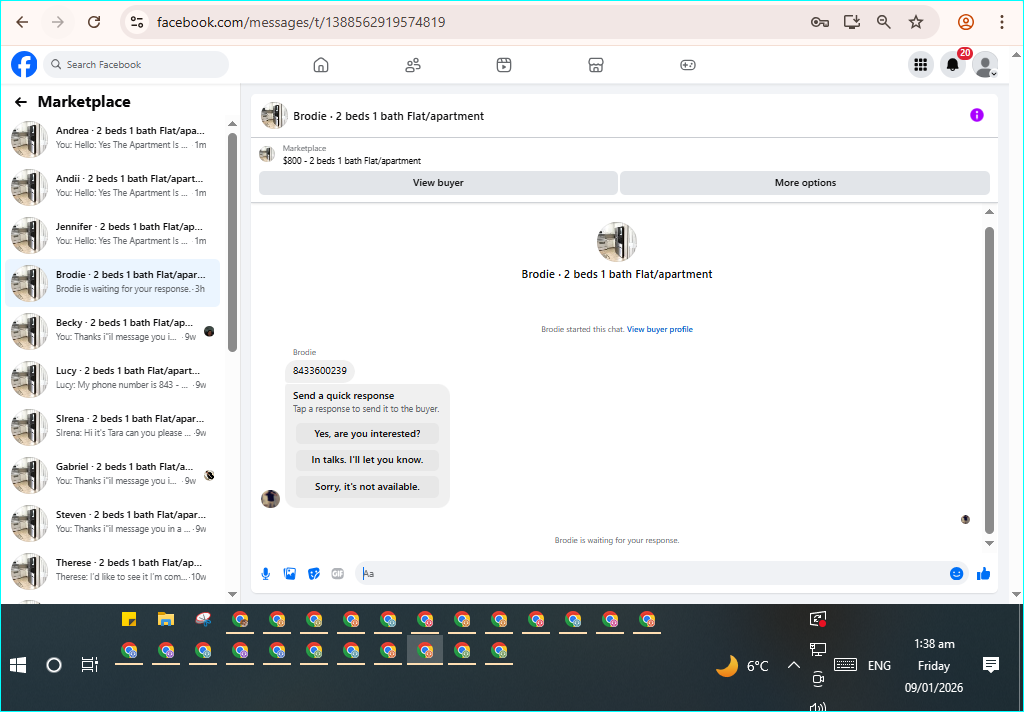
Task: Open site information icon in address bar
Action: 136,22
